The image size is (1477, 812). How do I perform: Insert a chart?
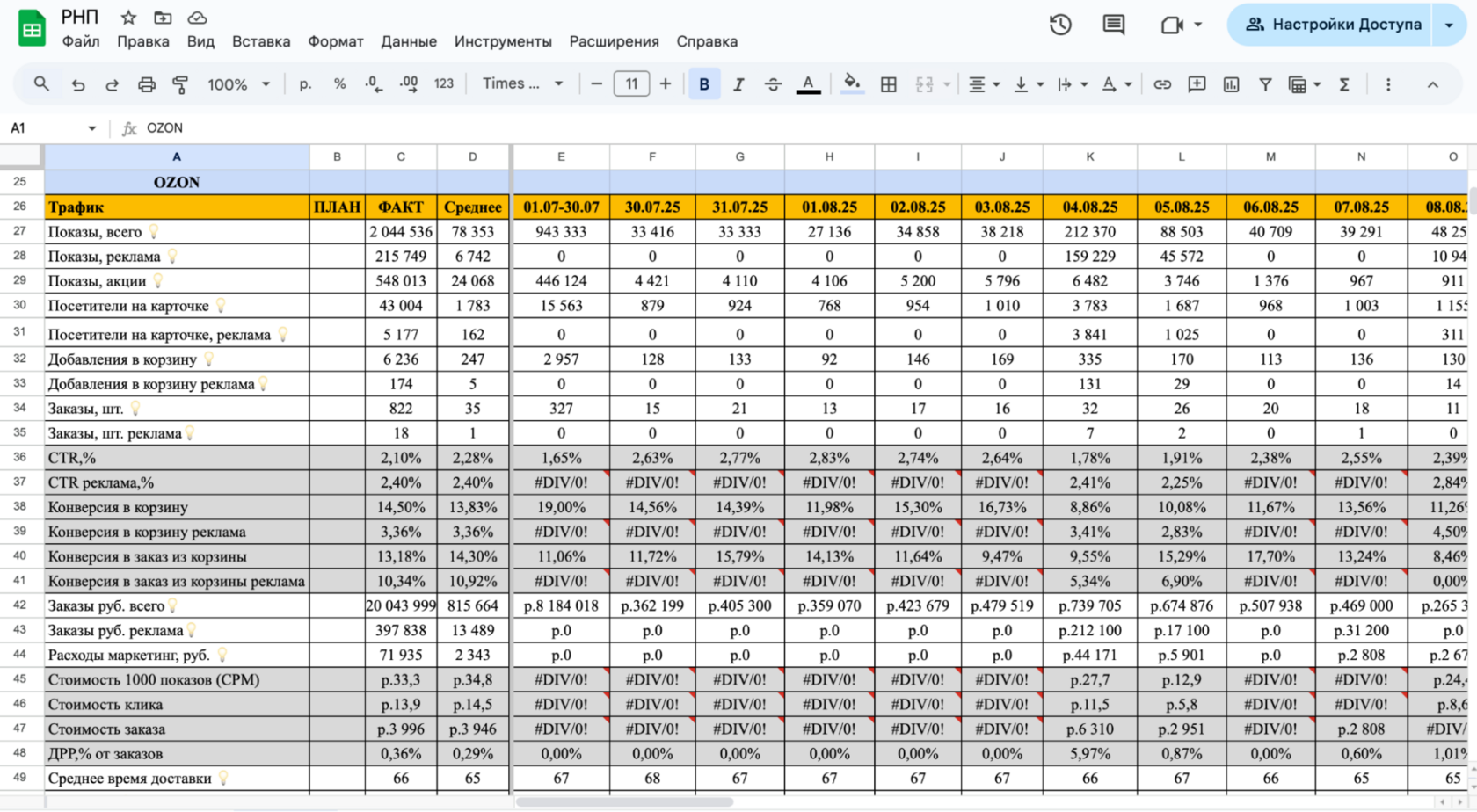(1231, 84)
